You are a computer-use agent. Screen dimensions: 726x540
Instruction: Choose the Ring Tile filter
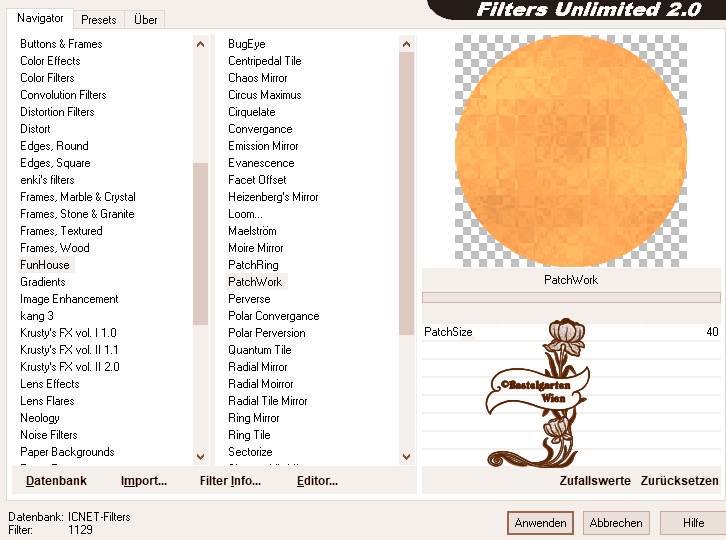click(249, 435)
